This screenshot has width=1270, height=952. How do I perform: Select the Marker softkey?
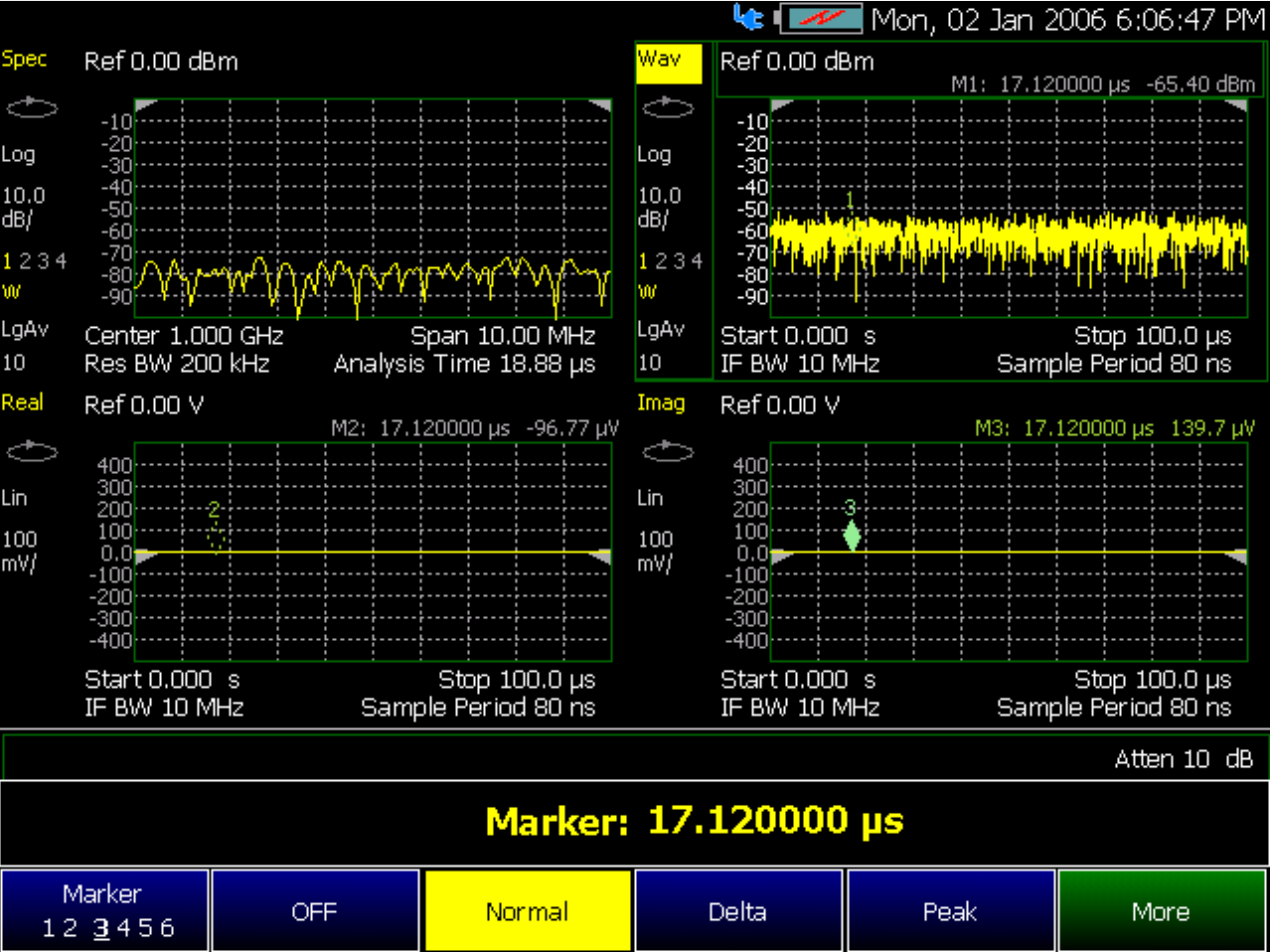(x=105, y=910)
